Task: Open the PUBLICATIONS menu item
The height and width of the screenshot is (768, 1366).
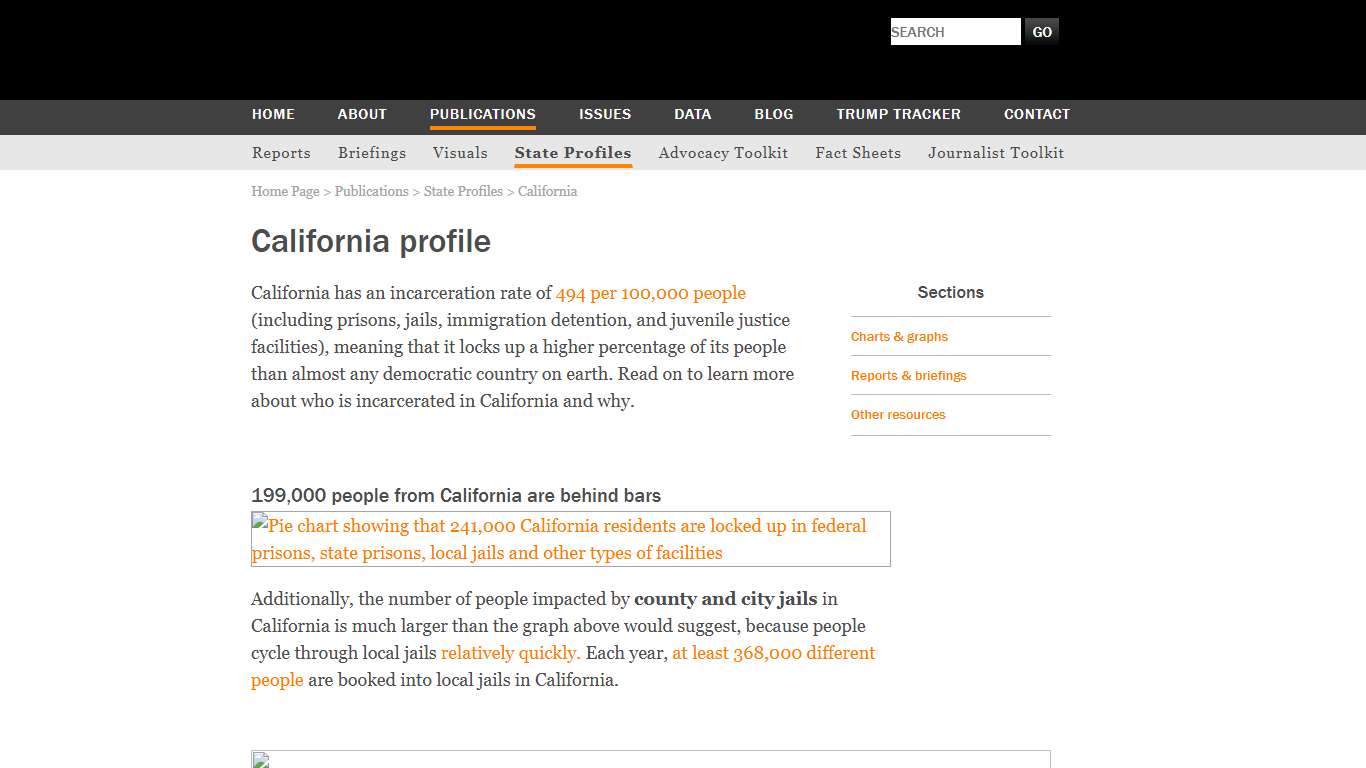Action: 482,114
